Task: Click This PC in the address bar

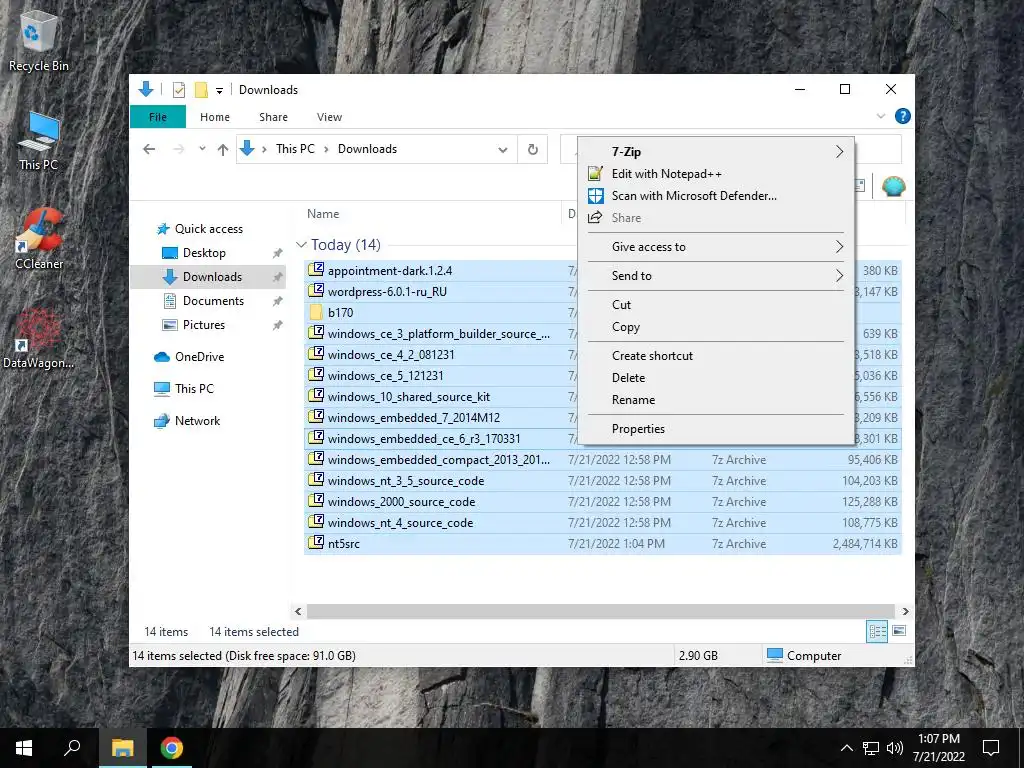Action: tap(295, 149)
